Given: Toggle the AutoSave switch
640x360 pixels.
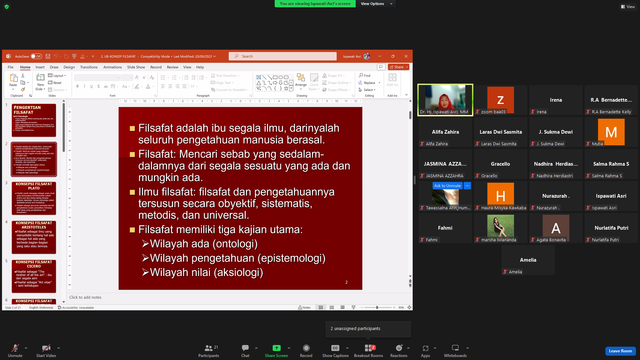Looking at the screenshot, I should click(x=36, y=56).
